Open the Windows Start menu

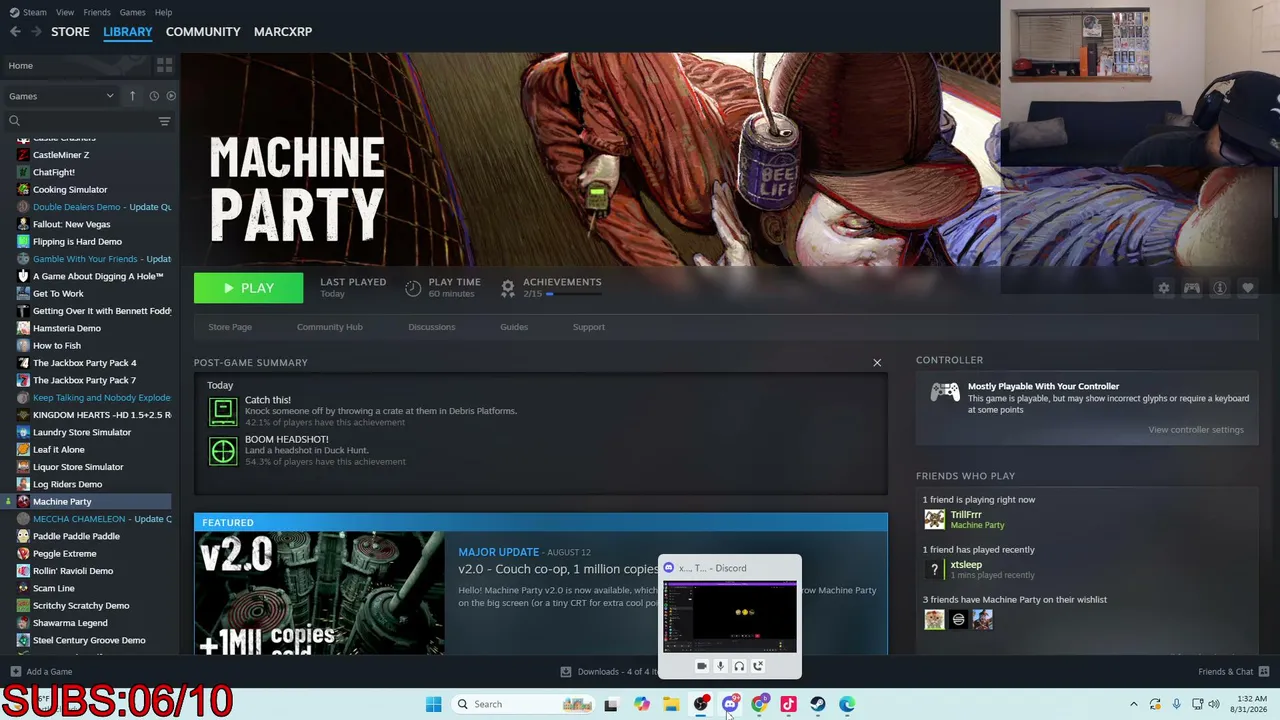coord(433,704)
